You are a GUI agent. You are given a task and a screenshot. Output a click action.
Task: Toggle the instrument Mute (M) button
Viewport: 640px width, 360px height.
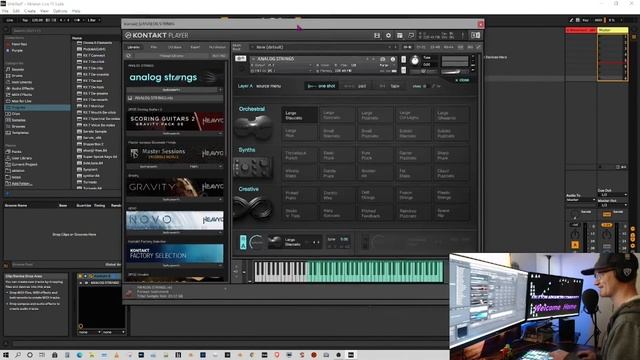pyautogui.click(x=404, y=70)
